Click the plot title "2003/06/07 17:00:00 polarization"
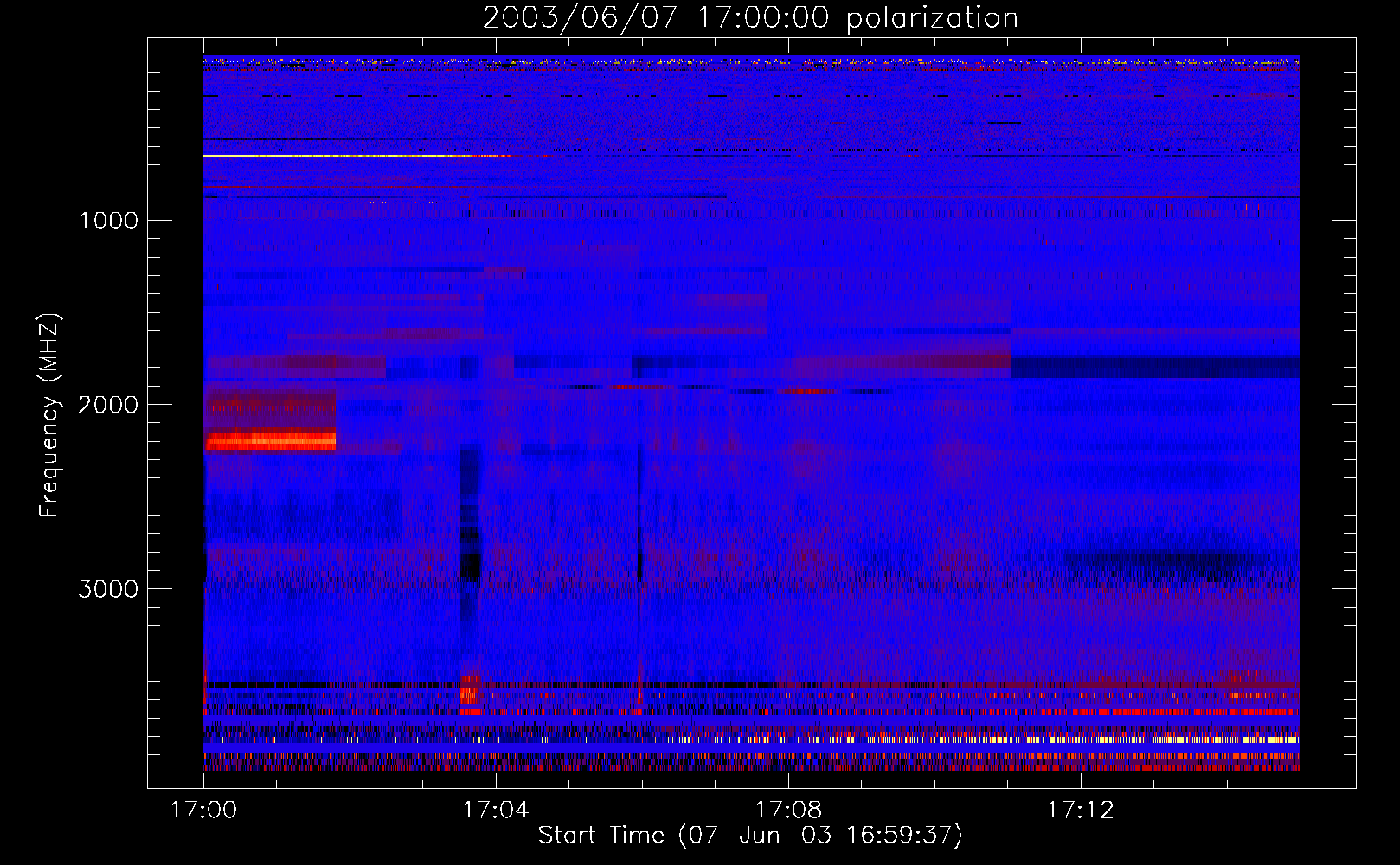The image size is (1400, 865). pos(750,18)
